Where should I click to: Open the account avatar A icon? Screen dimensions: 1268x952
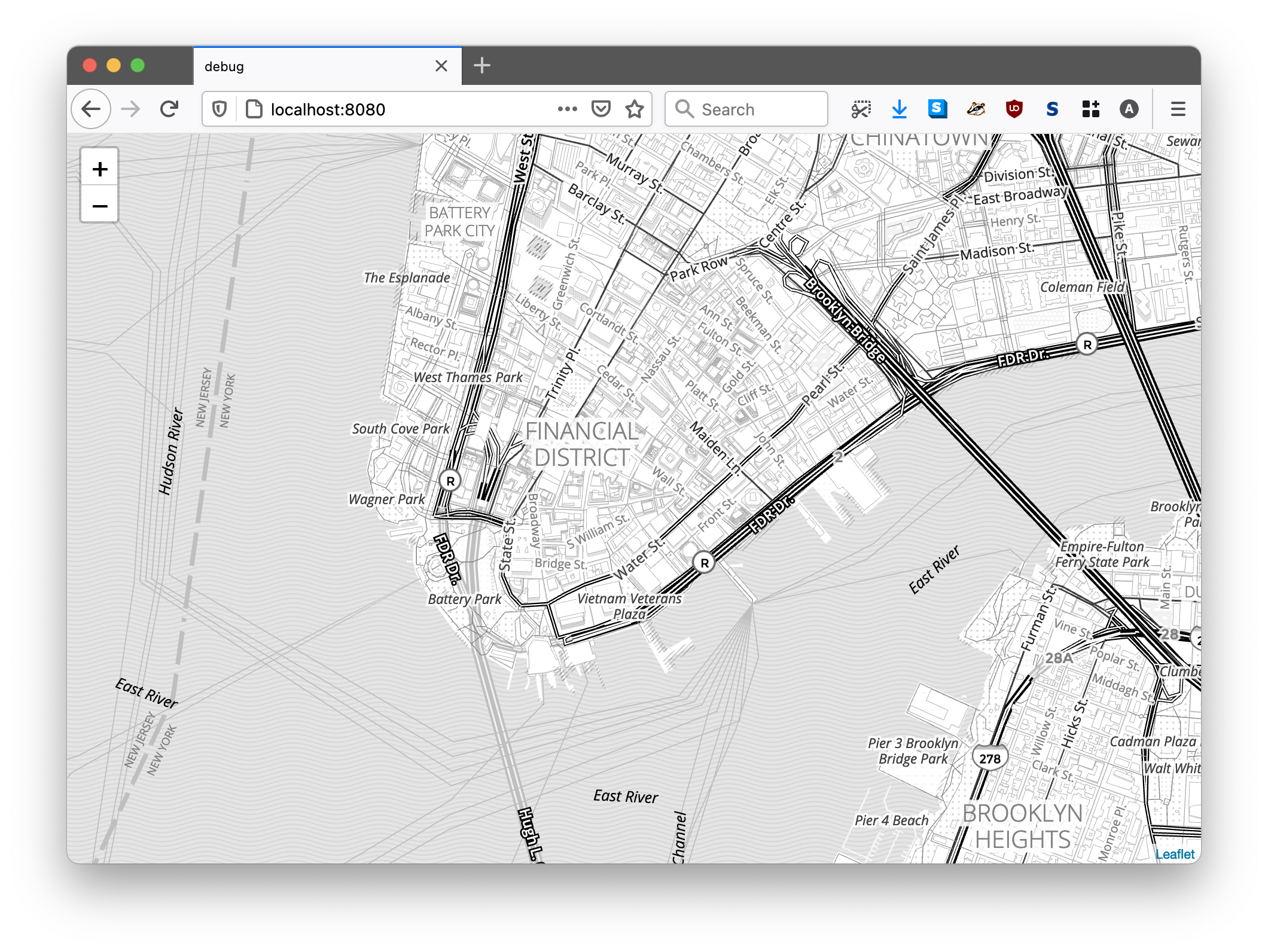tap(1129, 109)
